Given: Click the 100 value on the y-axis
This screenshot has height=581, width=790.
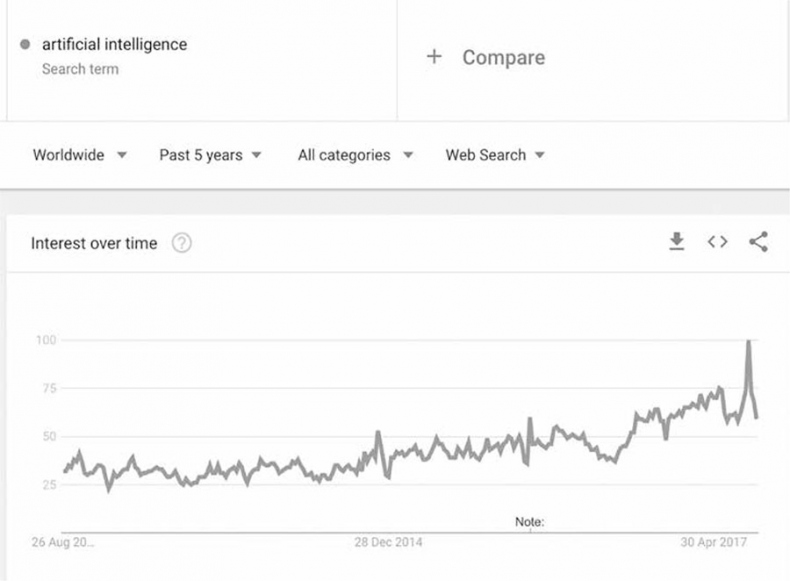Looking at the screenshot, I should pyautogui.click(x=46, y=340).
